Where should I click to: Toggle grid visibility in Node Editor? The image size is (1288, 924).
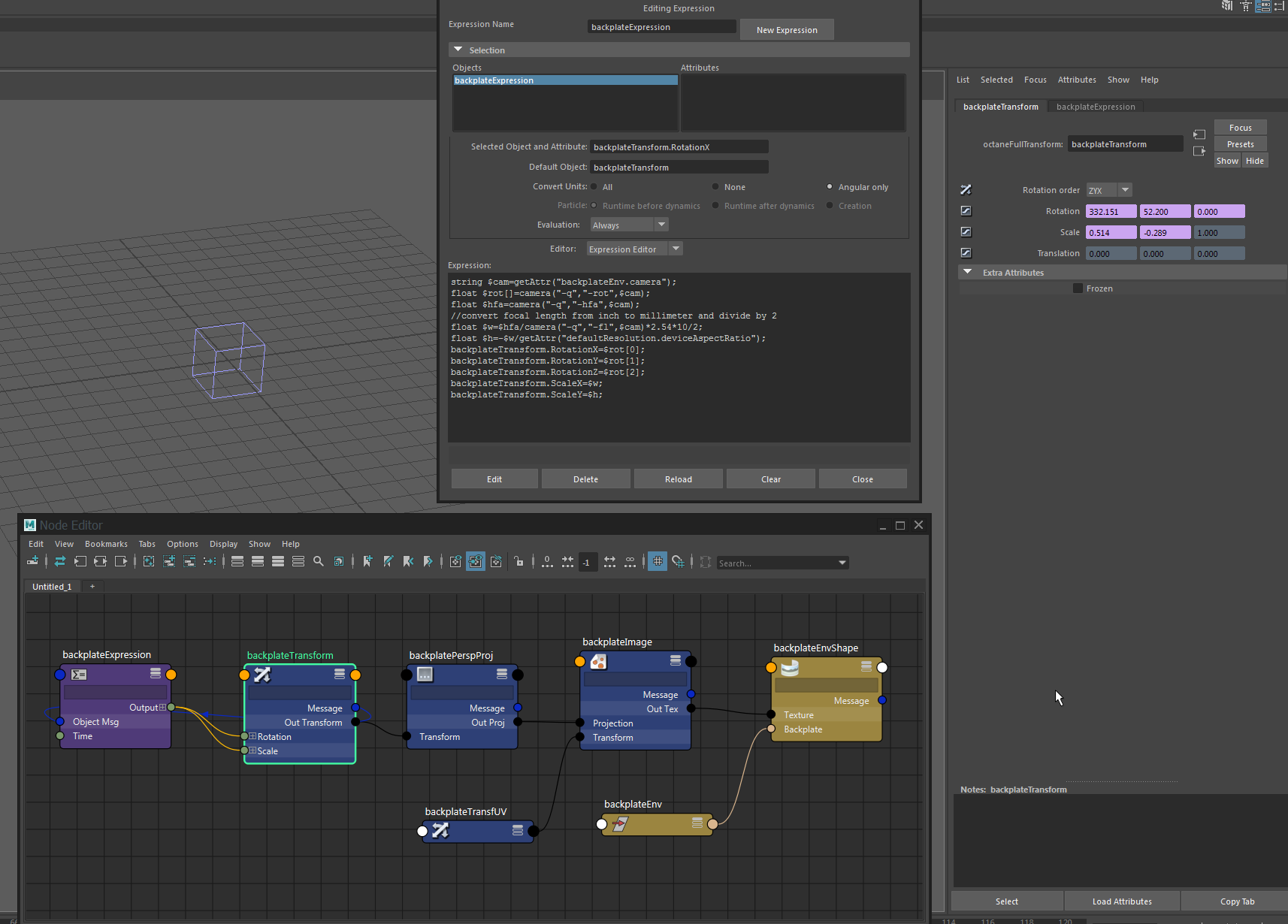click(658, 561)
